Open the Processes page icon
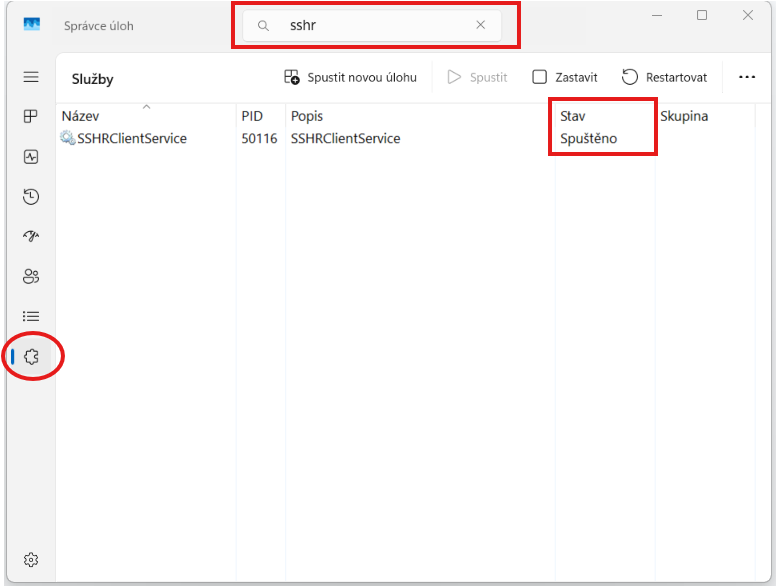 click(31, 117)
